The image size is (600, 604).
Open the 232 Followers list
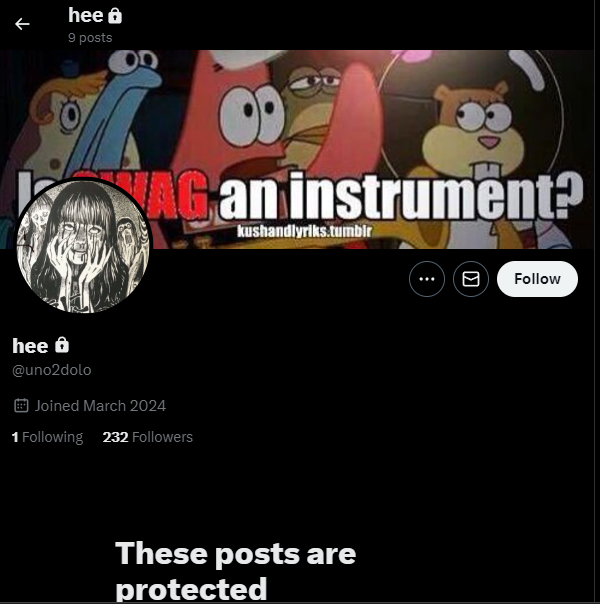147,437
